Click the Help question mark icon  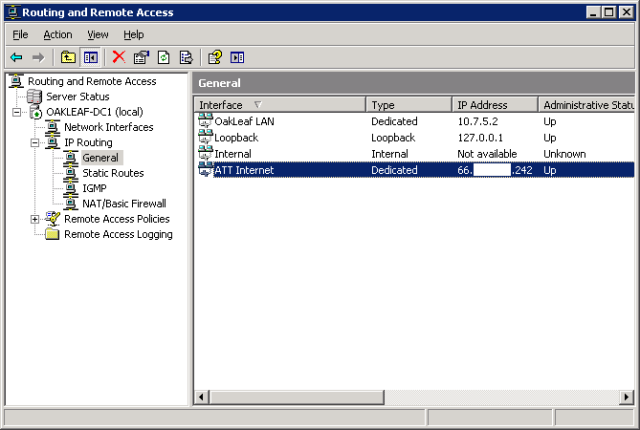coord(215,57)
